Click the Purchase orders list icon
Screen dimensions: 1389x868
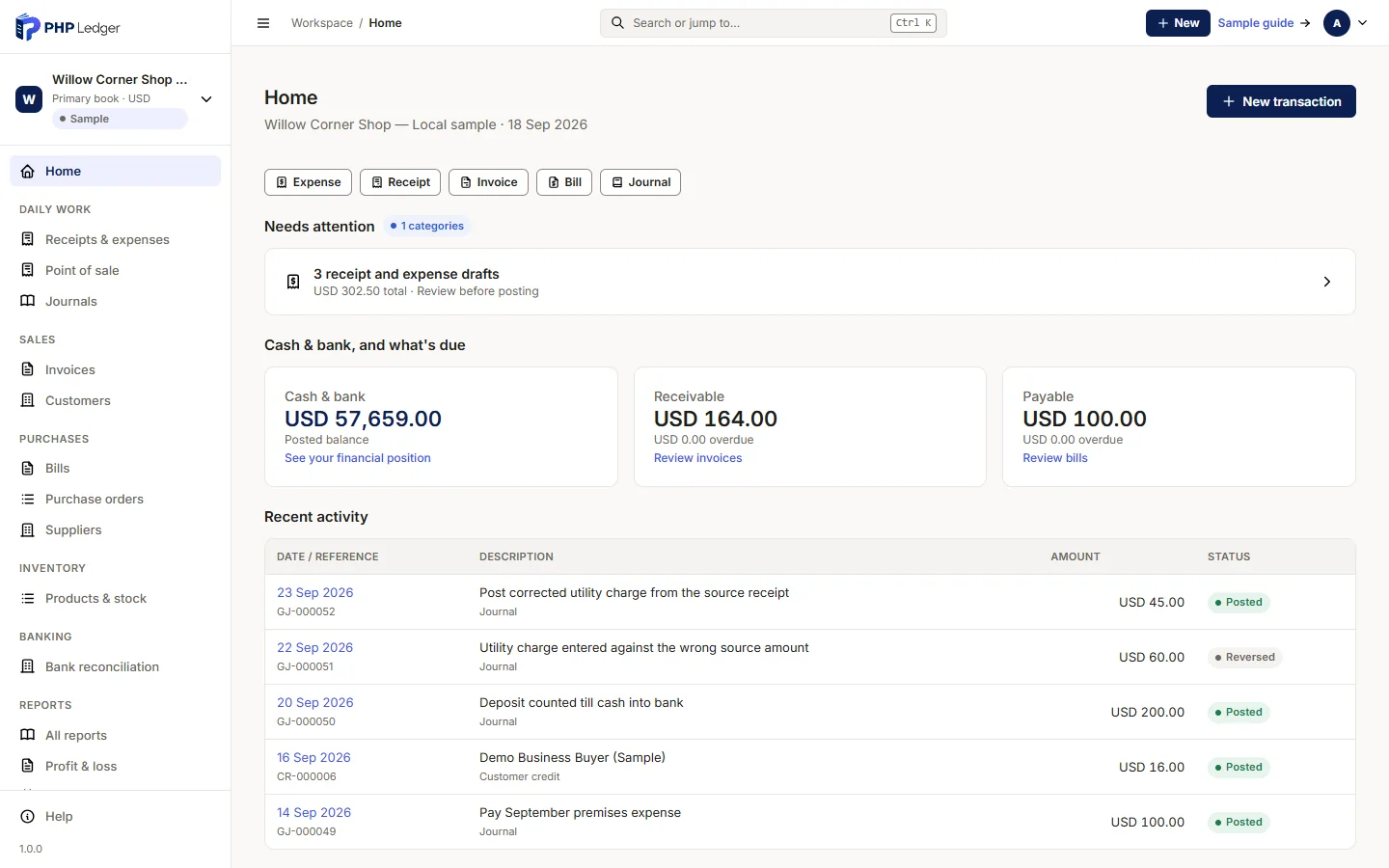coord(28,499)
